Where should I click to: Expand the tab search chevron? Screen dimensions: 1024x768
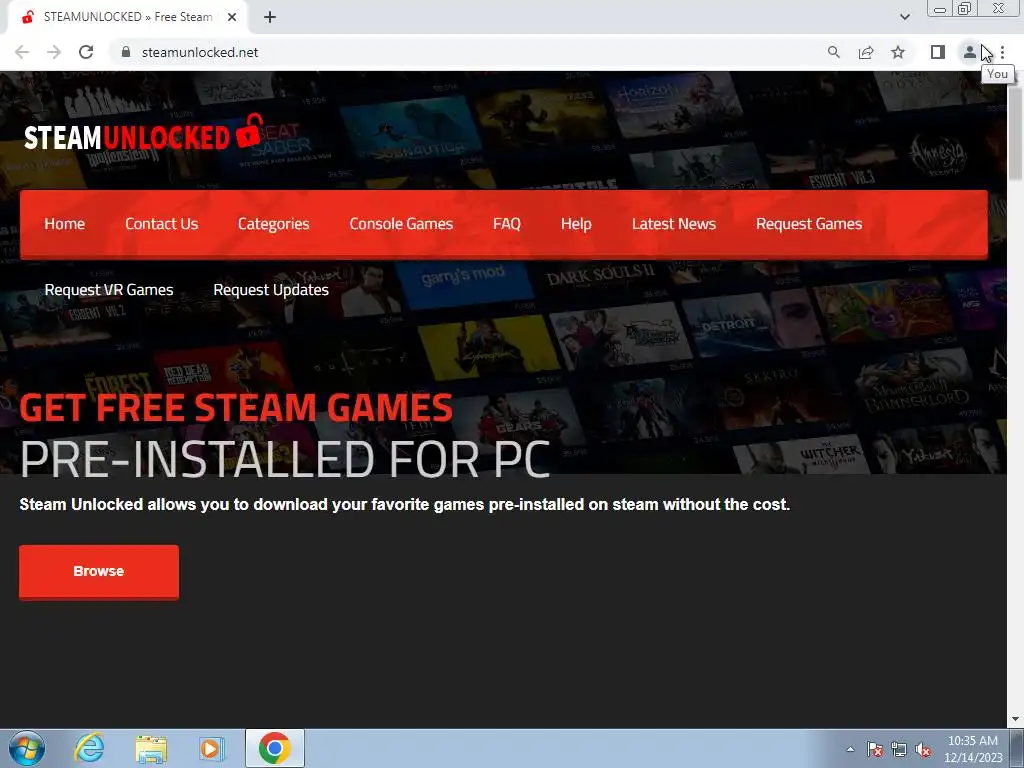[x=904, y=18]
